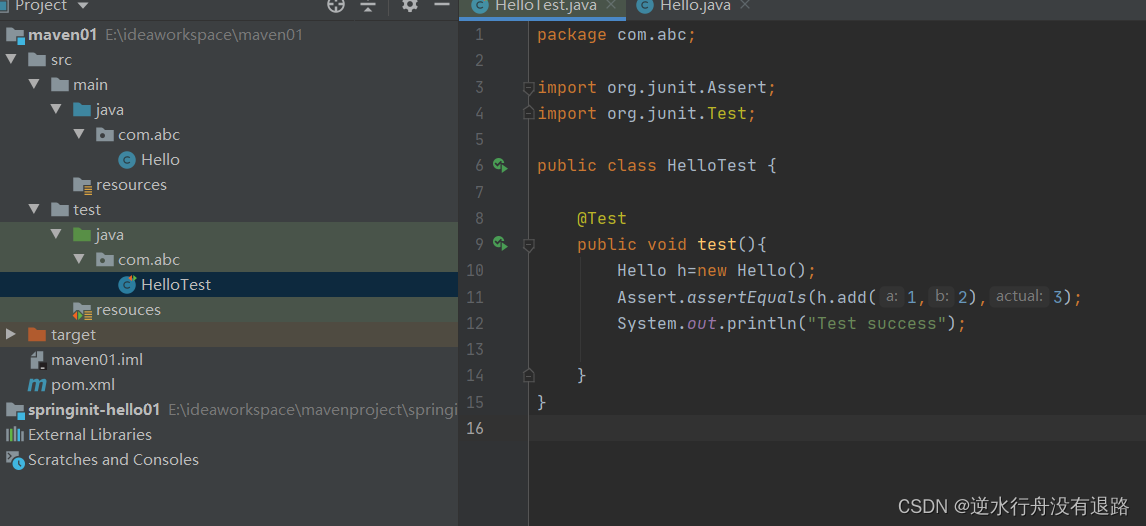The height and width of the screenshot is (526, 1146).
Task: Close the HelloTest.java tab
Action: coord(611,5)
